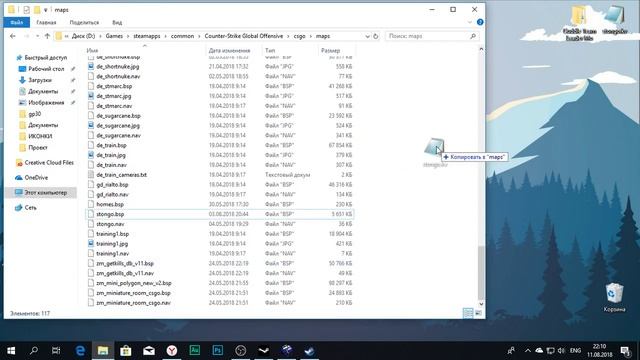Open the Файл tab
Image resolution: width=640 pixels, height=360 pixels.
click(17, 22)
